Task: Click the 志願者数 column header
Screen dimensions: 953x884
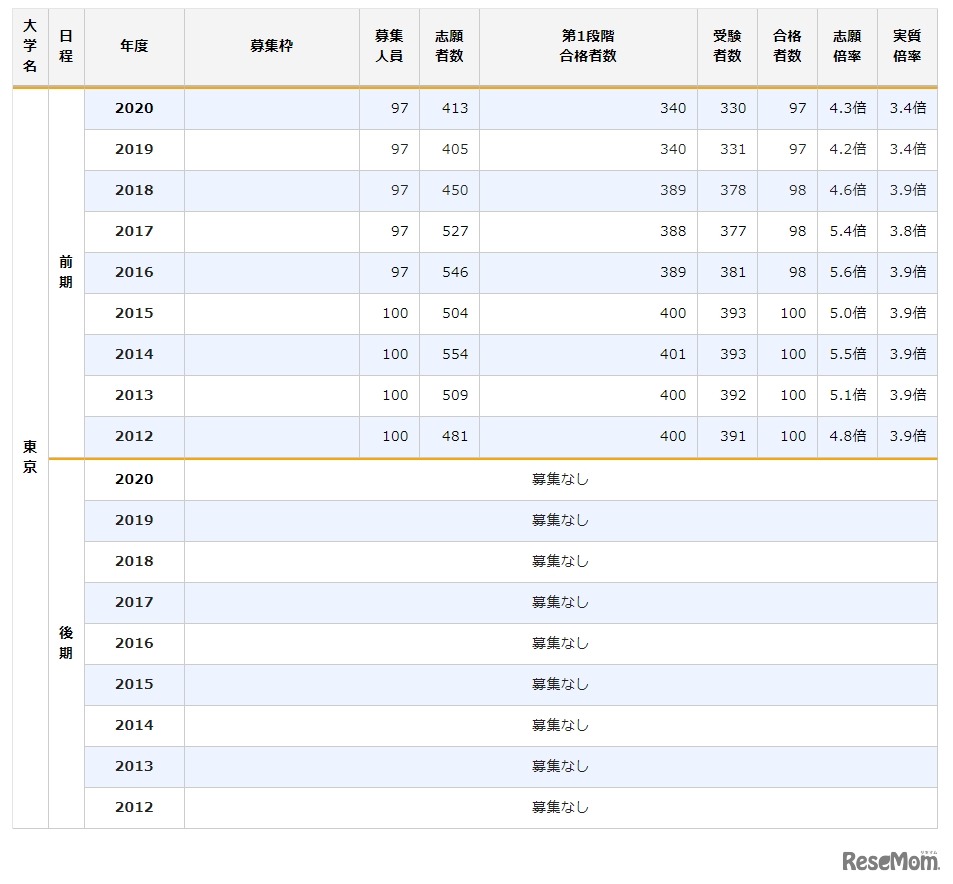Action: pos(451,47)
